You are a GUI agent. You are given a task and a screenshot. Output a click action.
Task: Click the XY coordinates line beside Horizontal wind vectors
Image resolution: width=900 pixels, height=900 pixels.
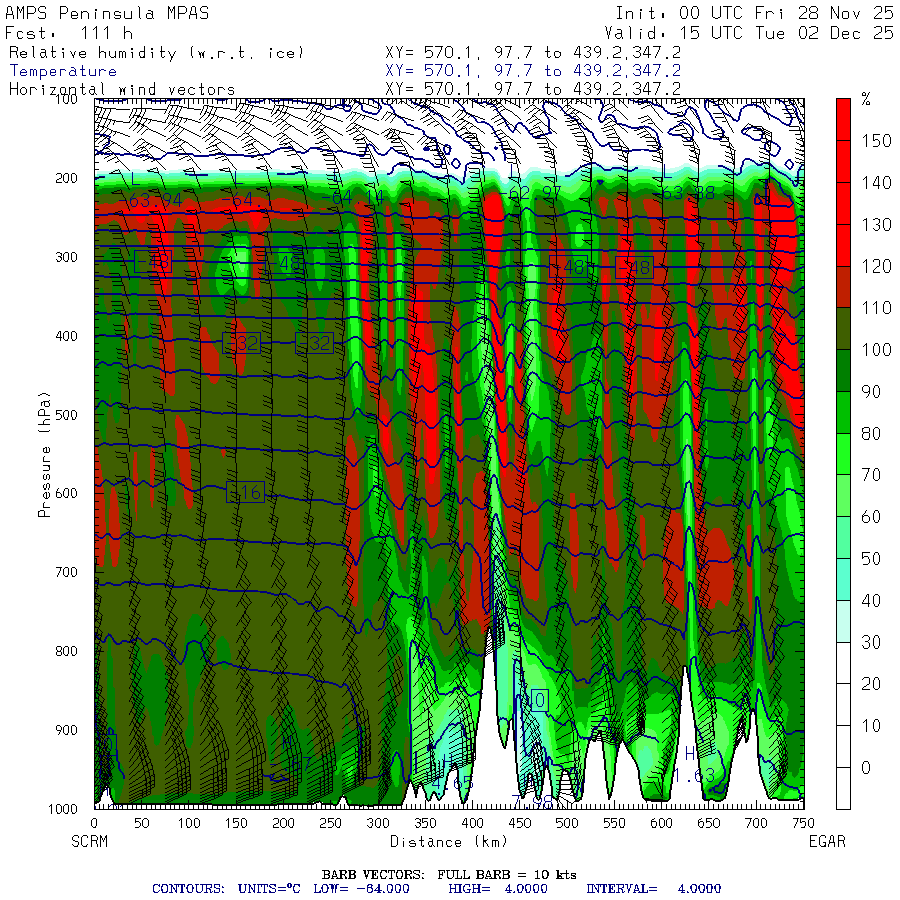[533, 89]
